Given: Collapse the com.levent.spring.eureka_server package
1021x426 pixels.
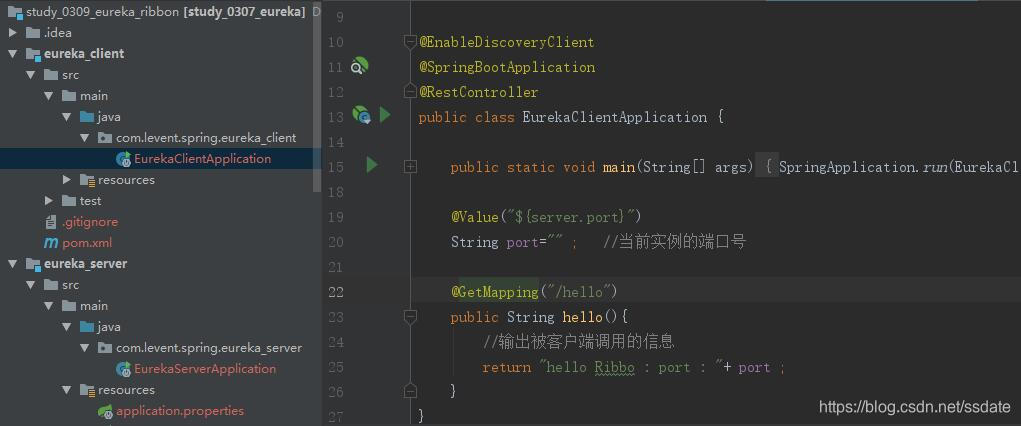Looking at the screenshot, I should (85, 348).
